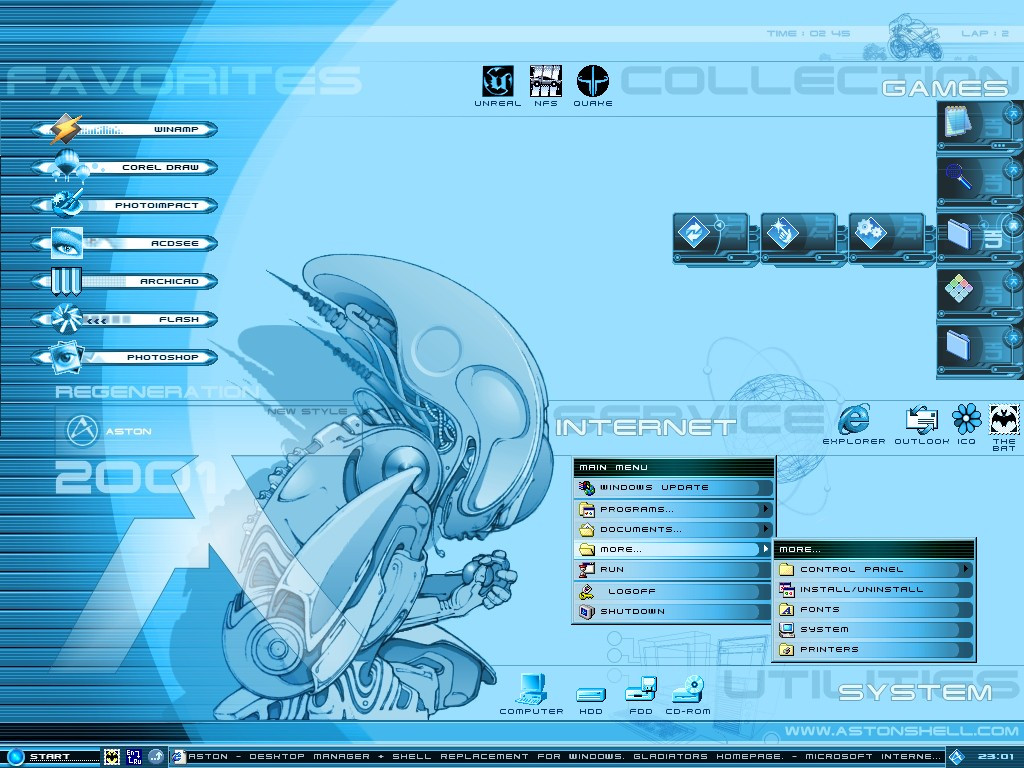Launch Outlook from Internet section
Viewport: 1024px width, 768px height.
click(921, 424)
